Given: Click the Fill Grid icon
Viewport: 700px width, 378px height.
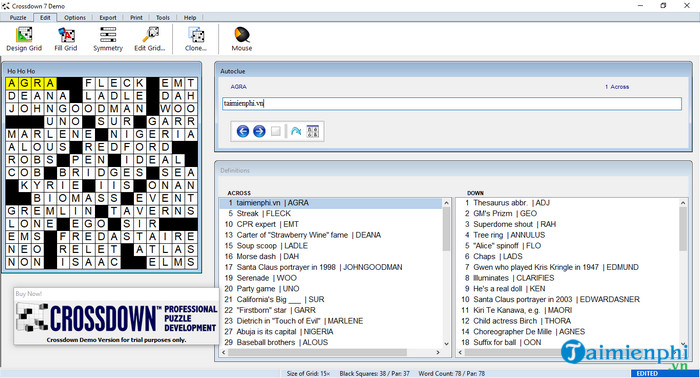Looking at the screenshot, I should coord(66,39).
